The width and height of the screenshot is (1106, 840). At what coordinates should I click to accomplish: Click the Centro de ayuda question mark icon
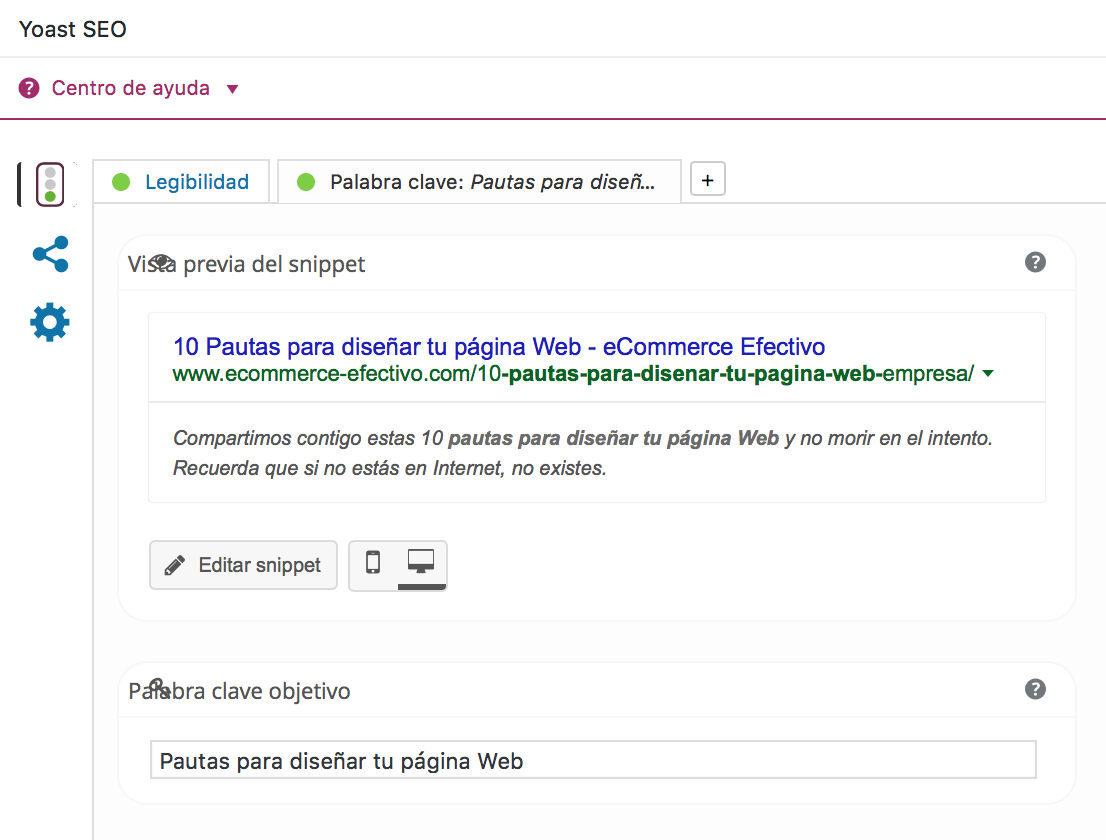29,88
